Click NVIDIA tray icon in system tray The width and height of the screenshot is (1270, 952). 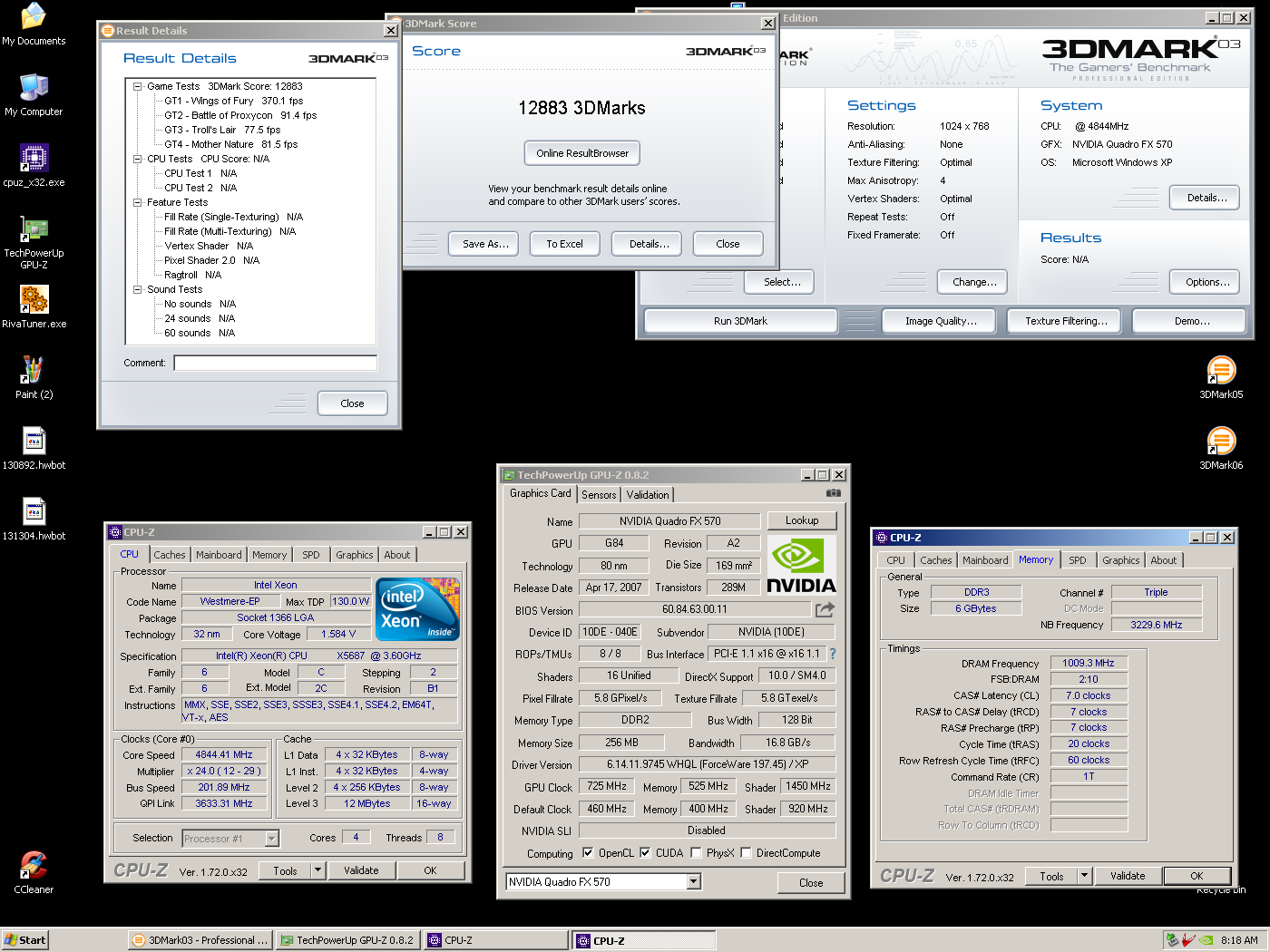click(x=1206, y=940)
